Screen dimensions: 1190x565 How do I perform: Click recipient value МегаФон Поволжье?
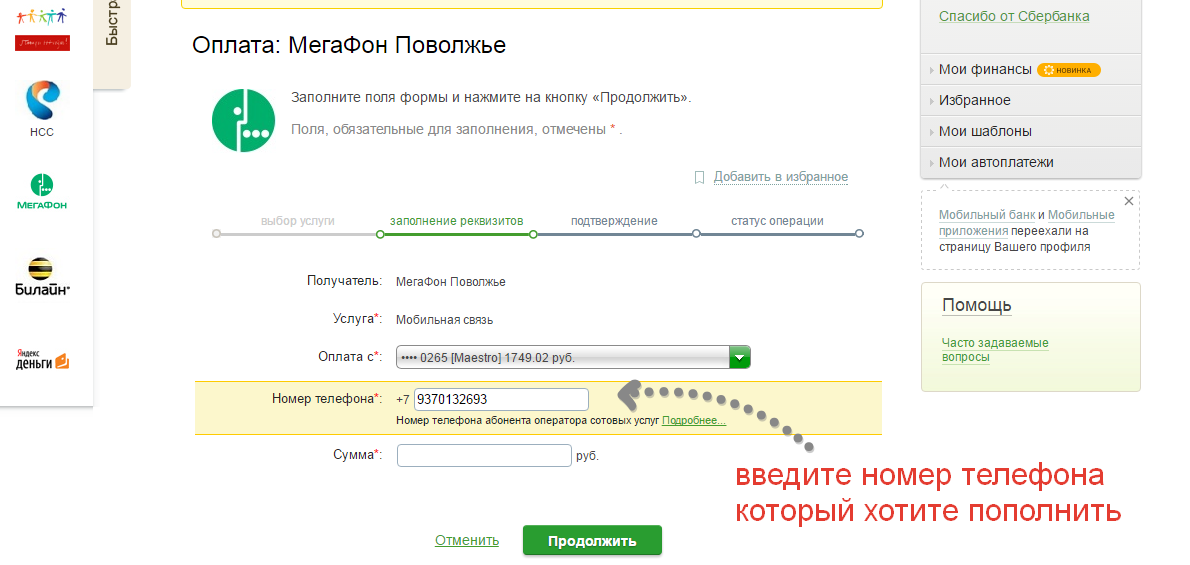[x=451, y=282]
